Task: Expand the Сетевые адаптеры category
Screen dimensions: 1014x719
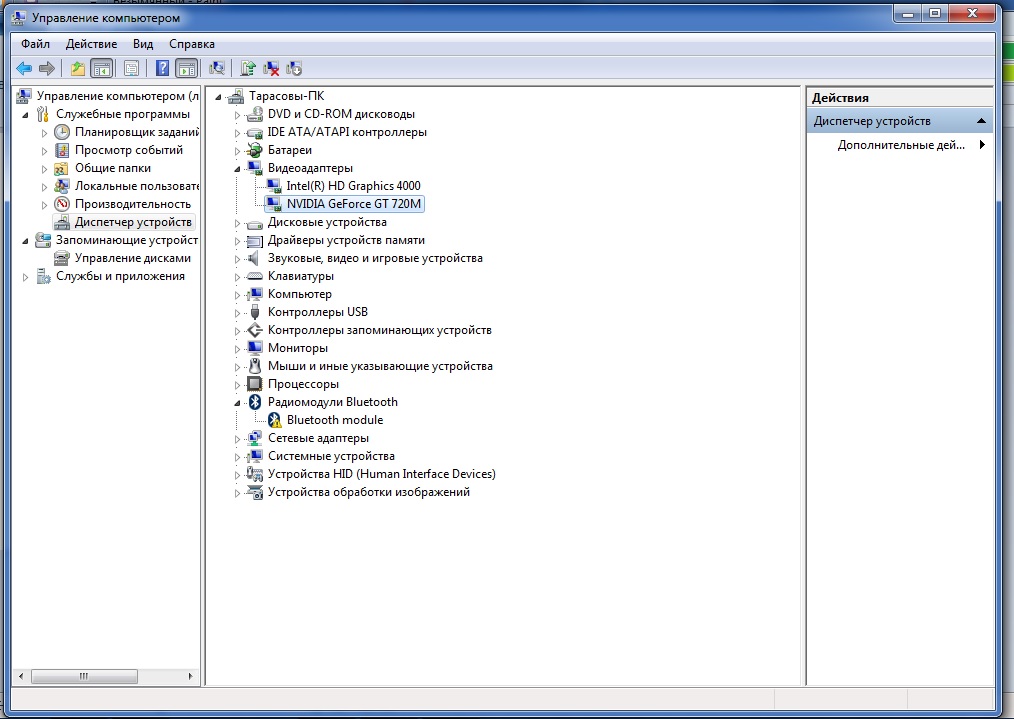Action: (238, 438)
